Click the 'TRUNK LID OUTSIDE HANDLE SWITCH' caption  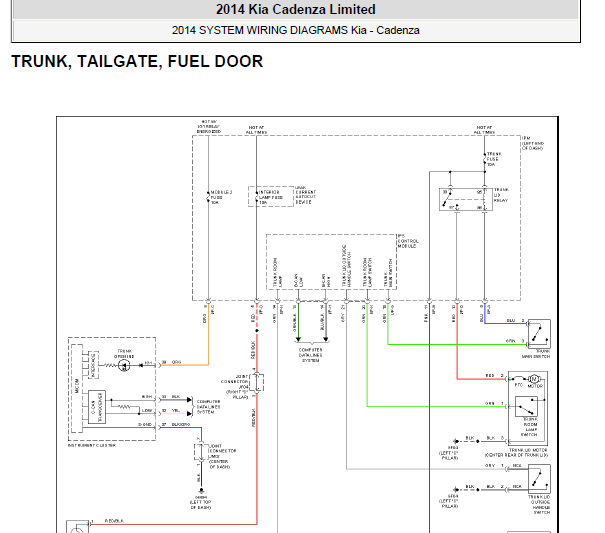click(x=539, y=504)
